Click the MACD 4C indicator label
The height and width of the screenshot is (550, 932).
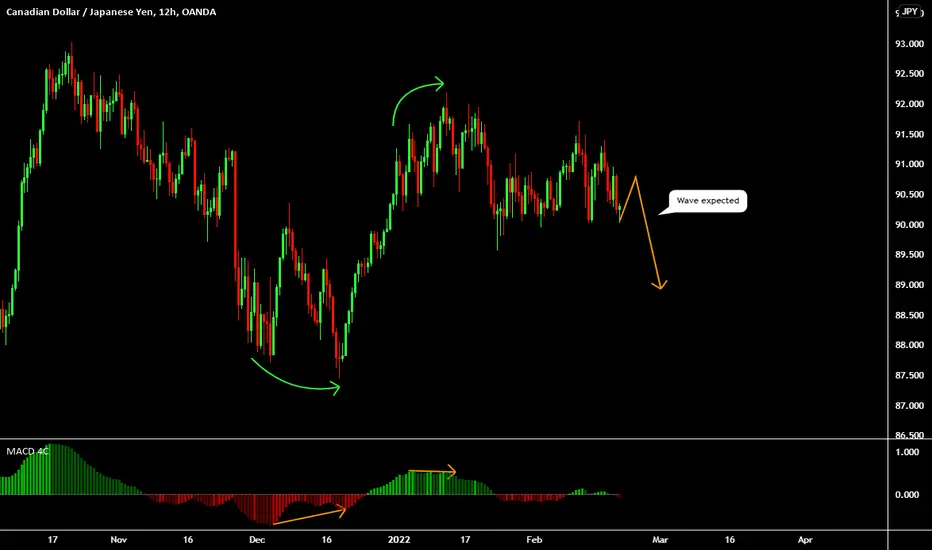(27, 451)
